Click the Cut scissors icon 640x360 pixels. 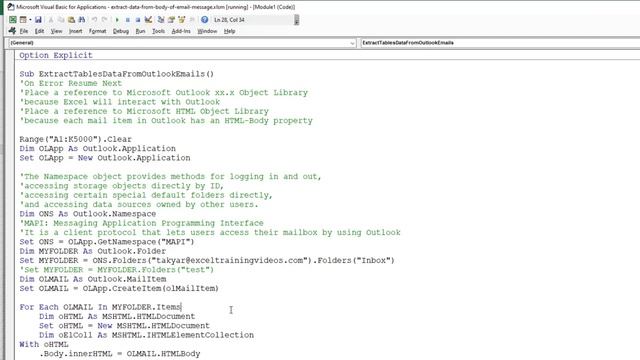pos(51,20)
